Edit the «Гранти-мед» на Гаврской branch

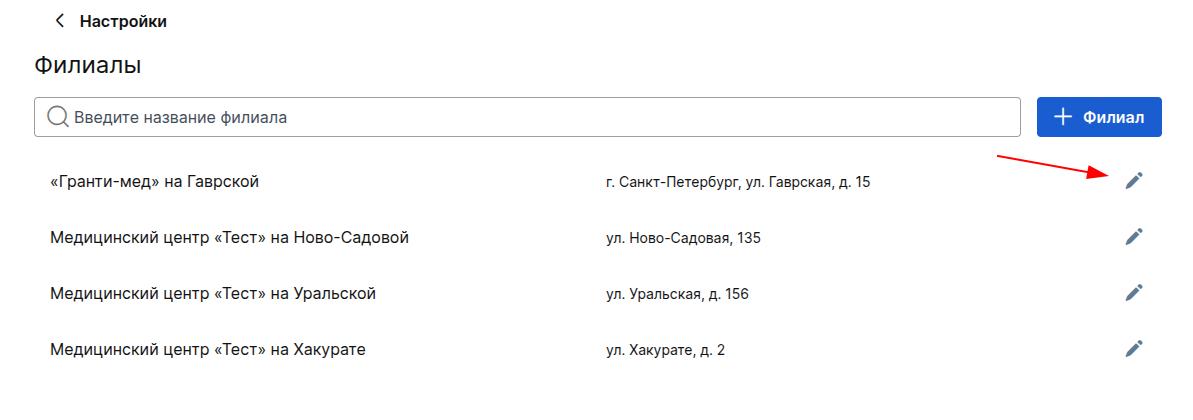coord(1134,180)
